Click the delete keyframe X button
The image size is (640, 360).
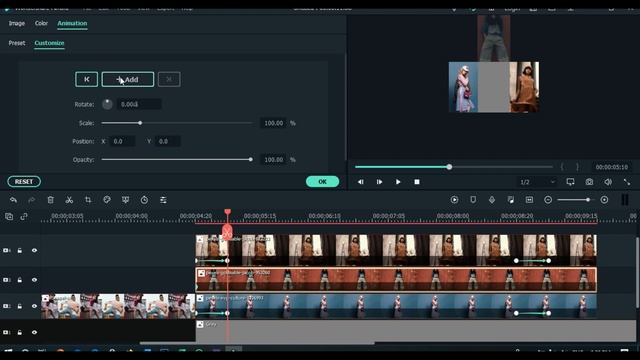click(x=169, y=79)
